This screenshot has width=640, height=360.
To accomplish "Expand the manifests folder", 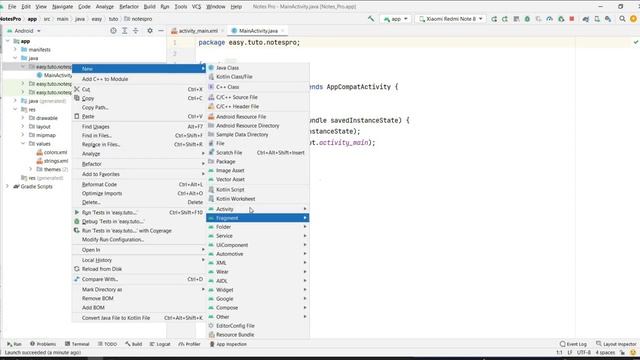I will tap(16, 49).
